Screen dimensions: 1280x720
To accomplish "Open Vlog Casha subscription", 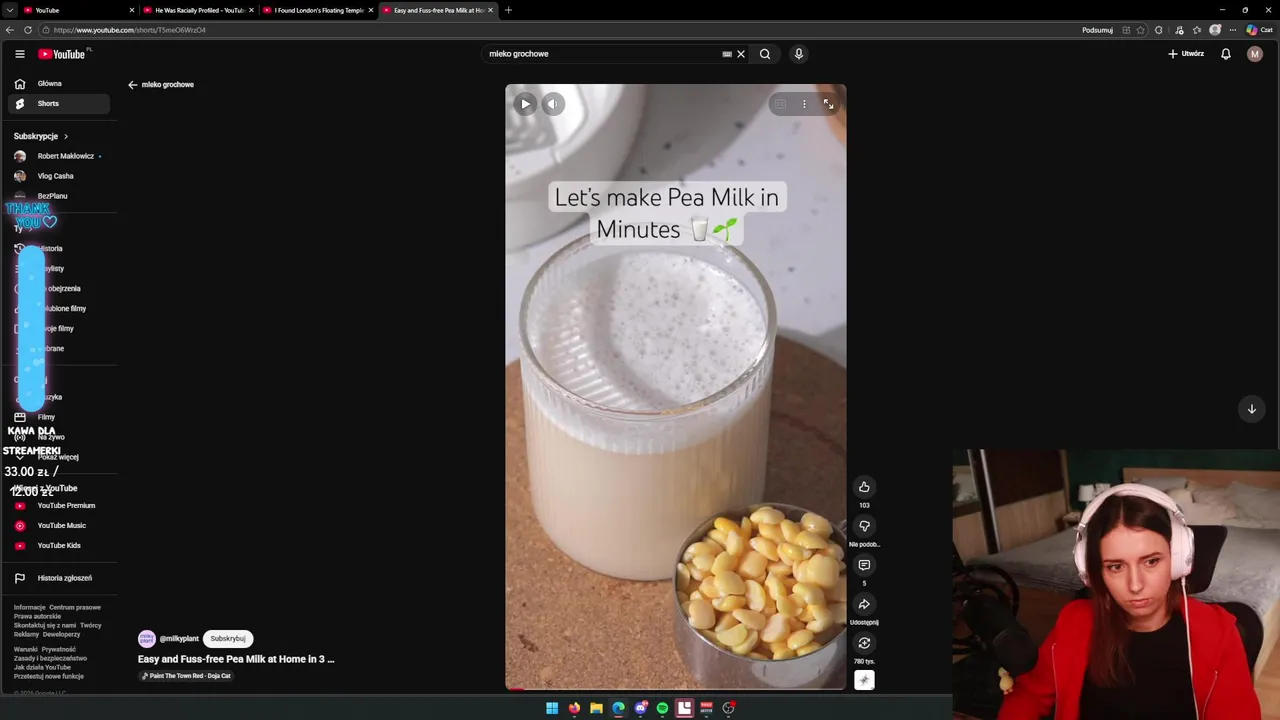I will pos(59,176).
